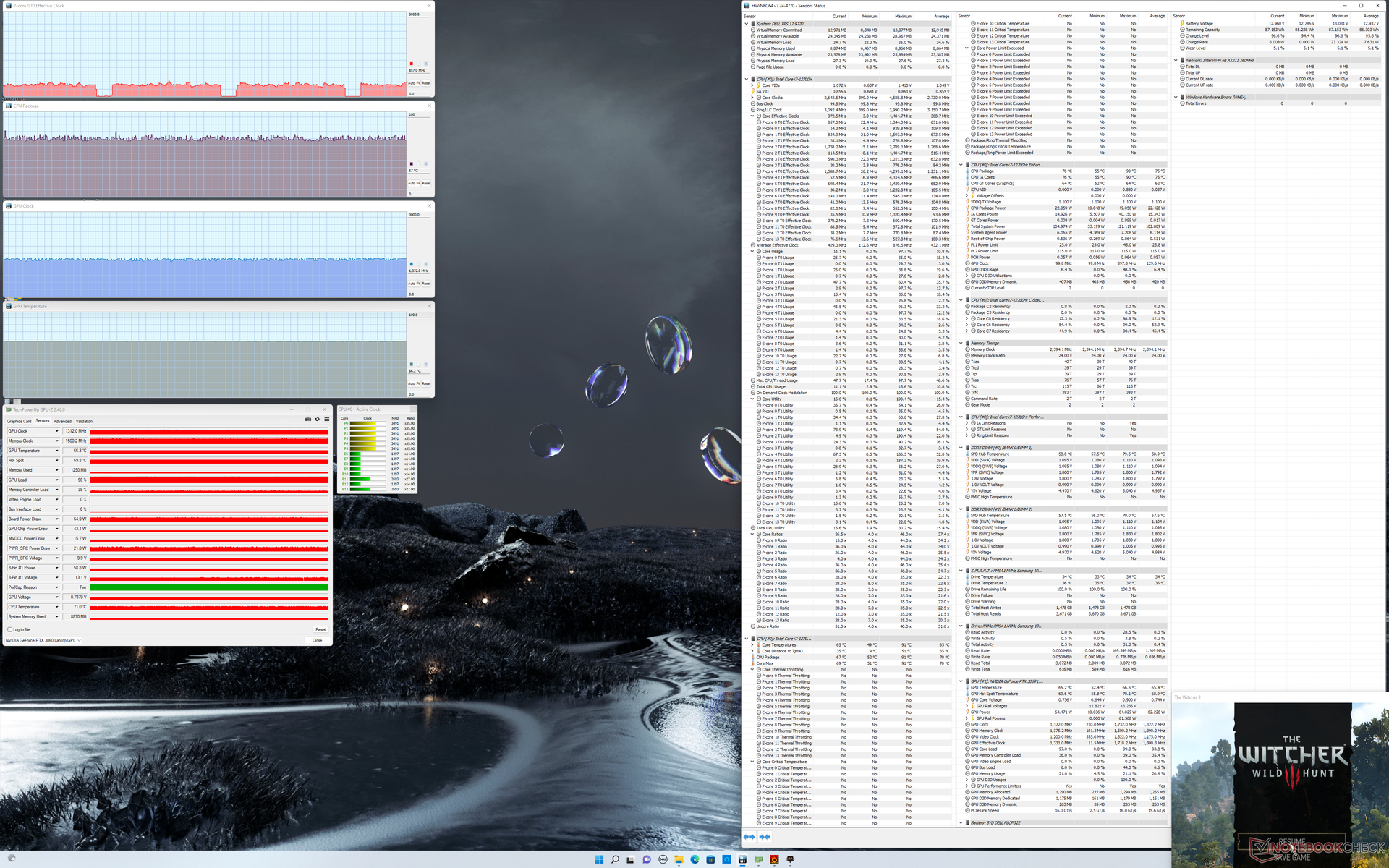Click Close button in GPU-Z
Image resolution: width=1389 pixels, height=868 pixels.
tap(317, 640)
